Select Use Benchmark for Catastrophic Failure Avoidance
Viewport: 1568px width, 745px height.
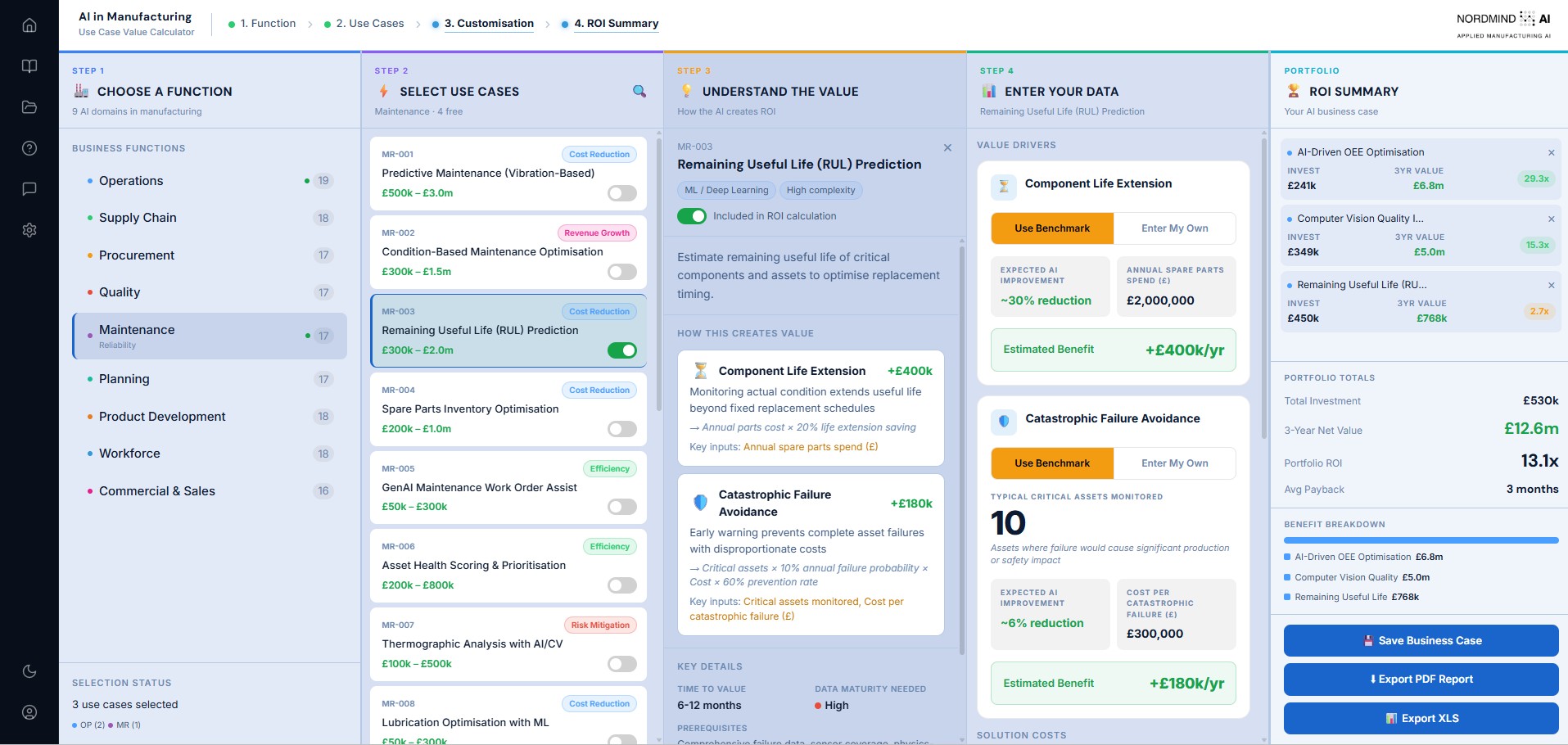pos(1052,463)
